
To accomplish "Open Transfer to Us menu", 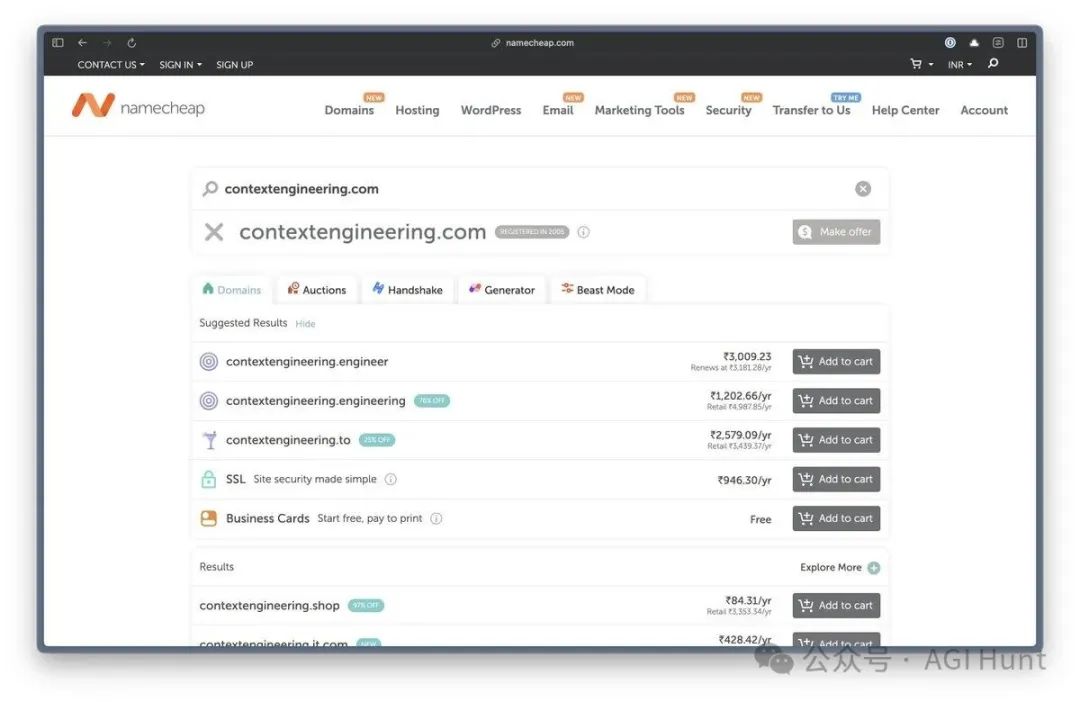I will [x=811, y=110].
